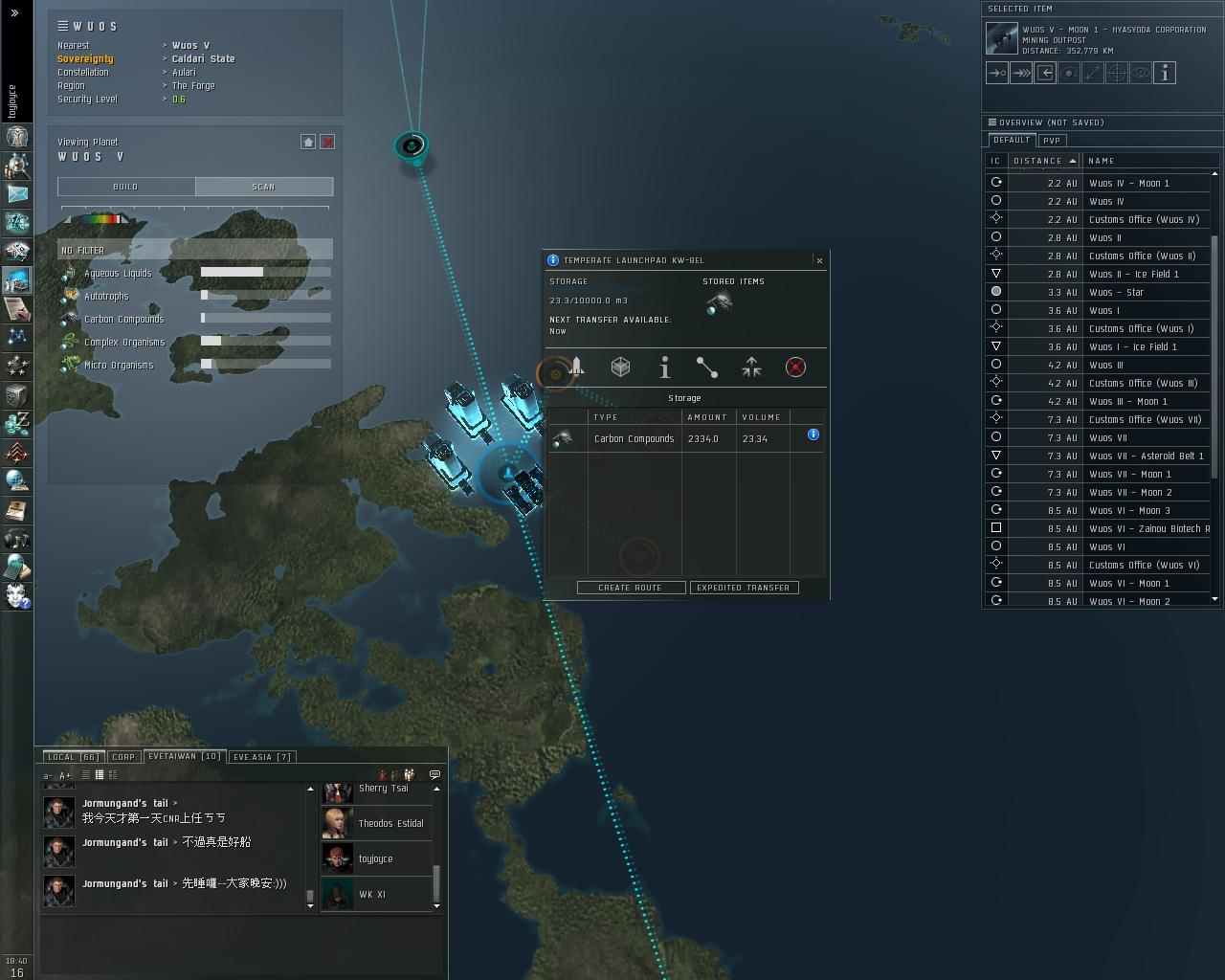This screenshot has width=1225, height=980.
Task: Open People & Places magnifier icon
Action: tap(16, 166)
